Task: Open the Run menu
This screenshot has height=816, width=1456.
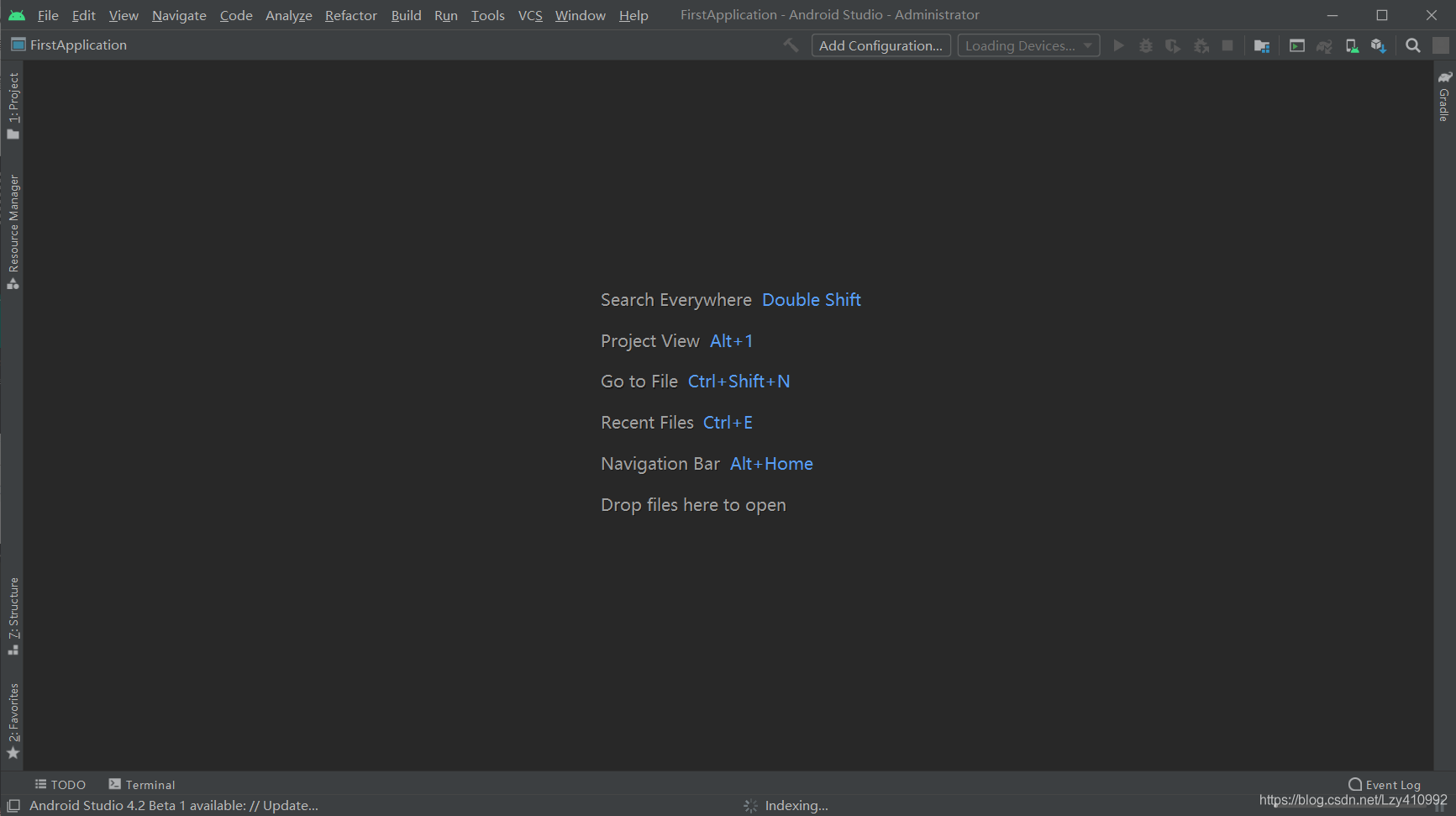Action: click(445, 15)
